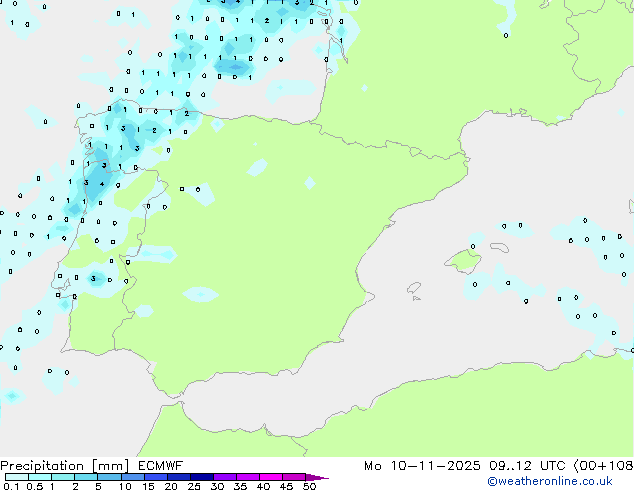This screenshot has width=634, height=490.
Task: Click the 'ECMWF' model label
Action: [x=161, y=466]
